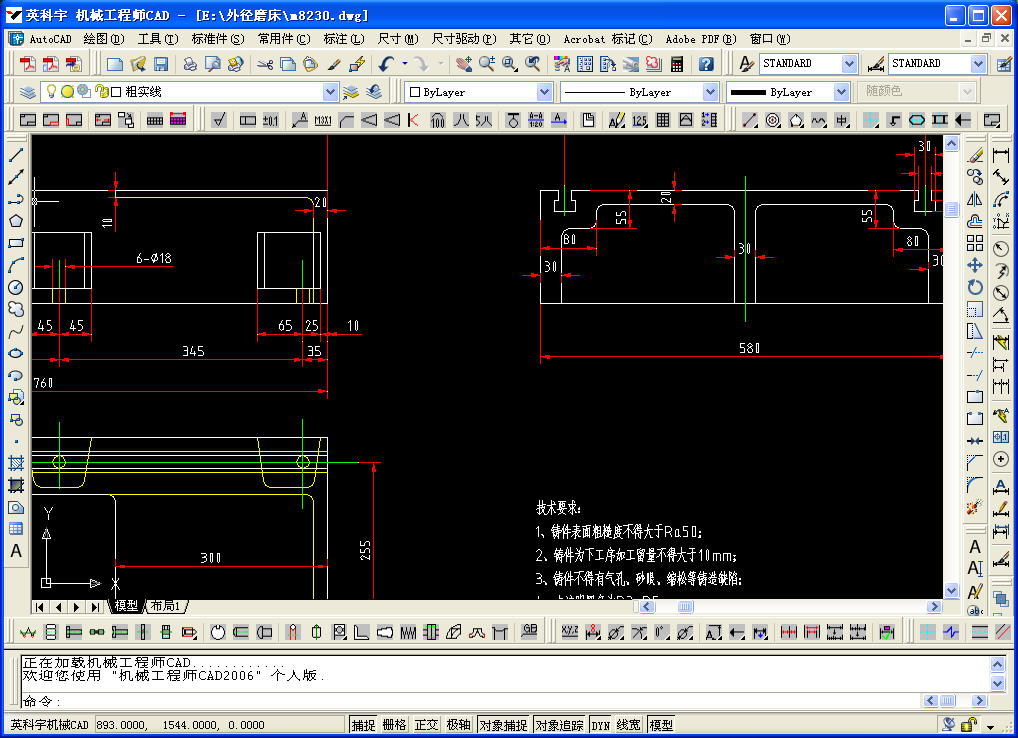Click the 命令 command line input

470,701
